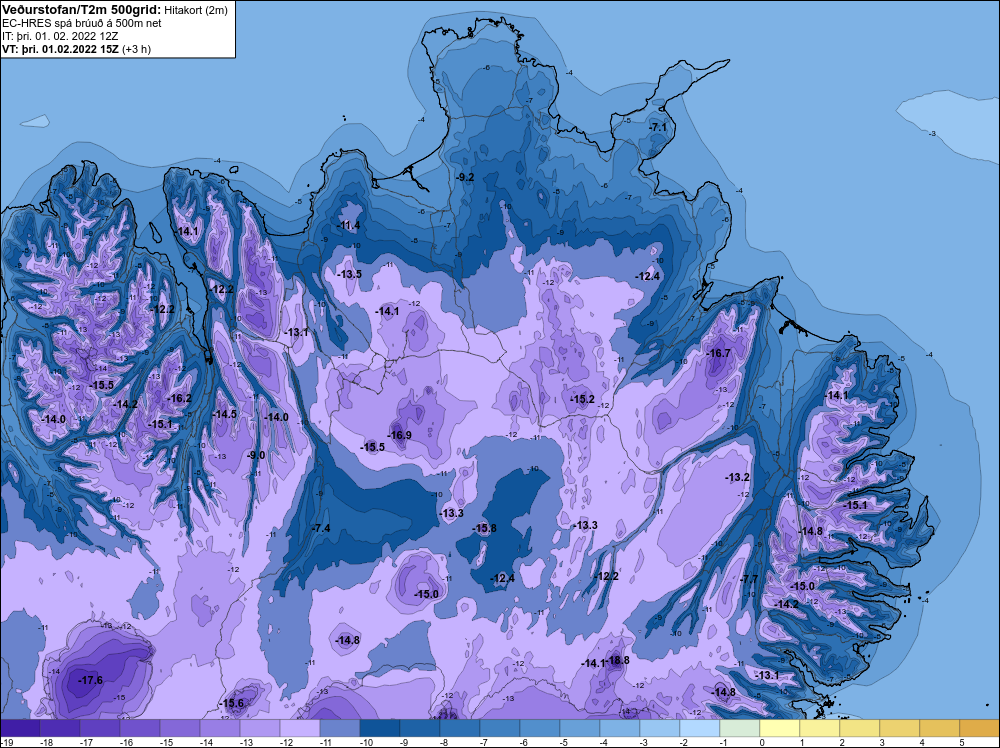This screenshot has width=1000, height=748.
Task: Click the -3 contour label over the sea
Action: [x=932, y=133]
